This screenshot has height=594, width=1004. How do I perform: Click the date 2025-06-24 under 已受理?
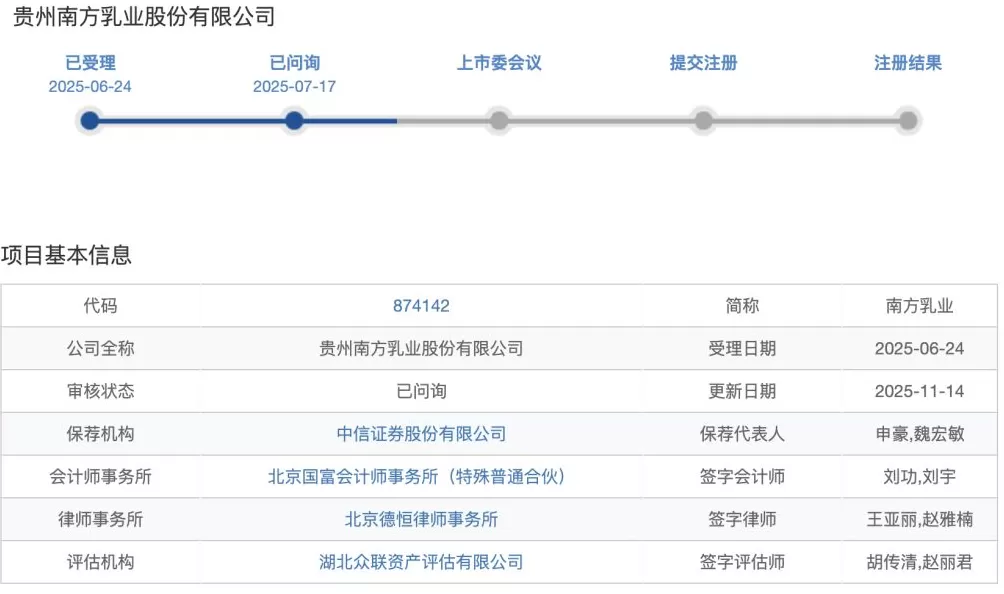click(x=91, y=87)
